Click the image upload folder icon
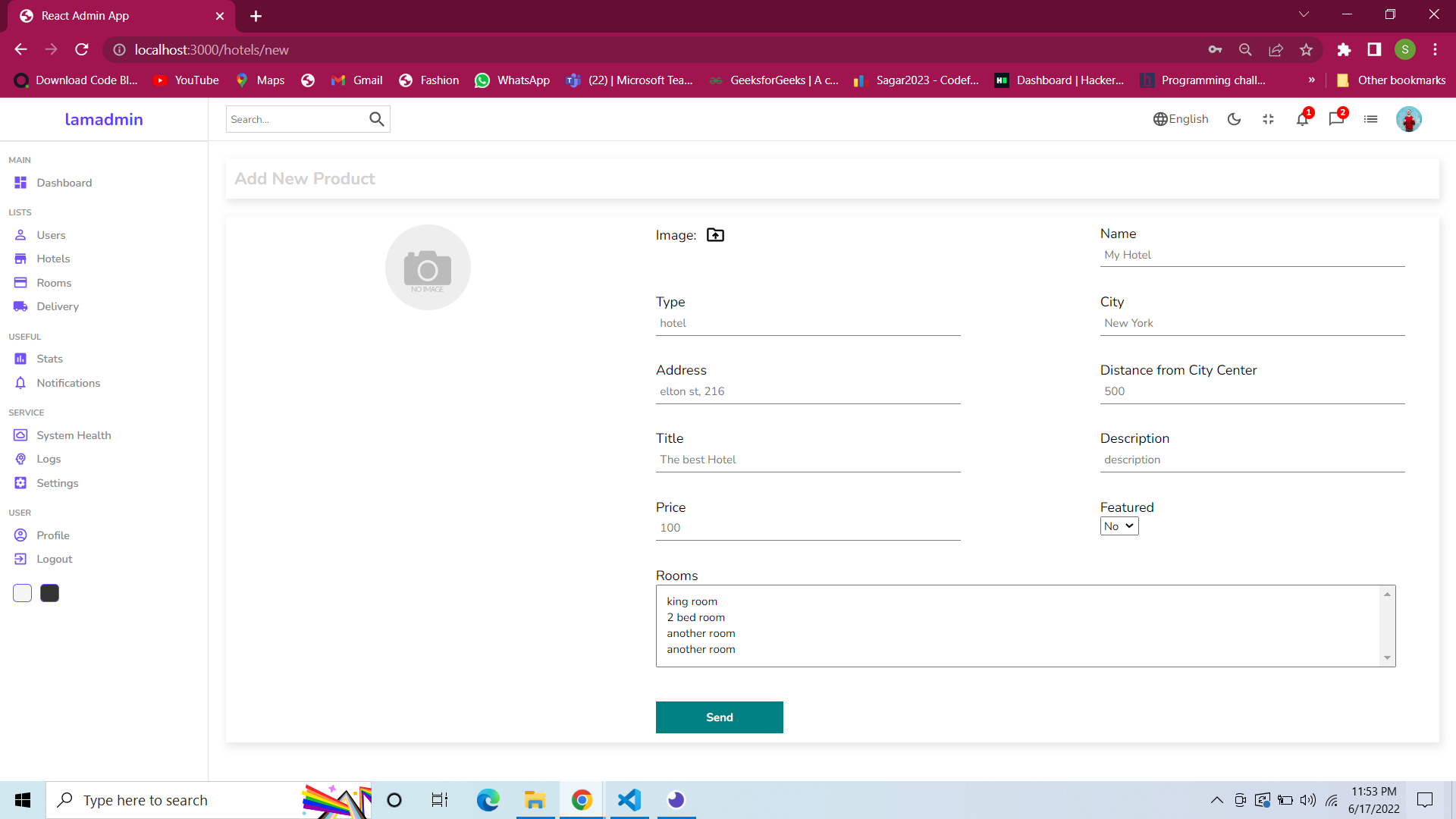The height and width of the screenshot is (819, 1456). point(715,235)
